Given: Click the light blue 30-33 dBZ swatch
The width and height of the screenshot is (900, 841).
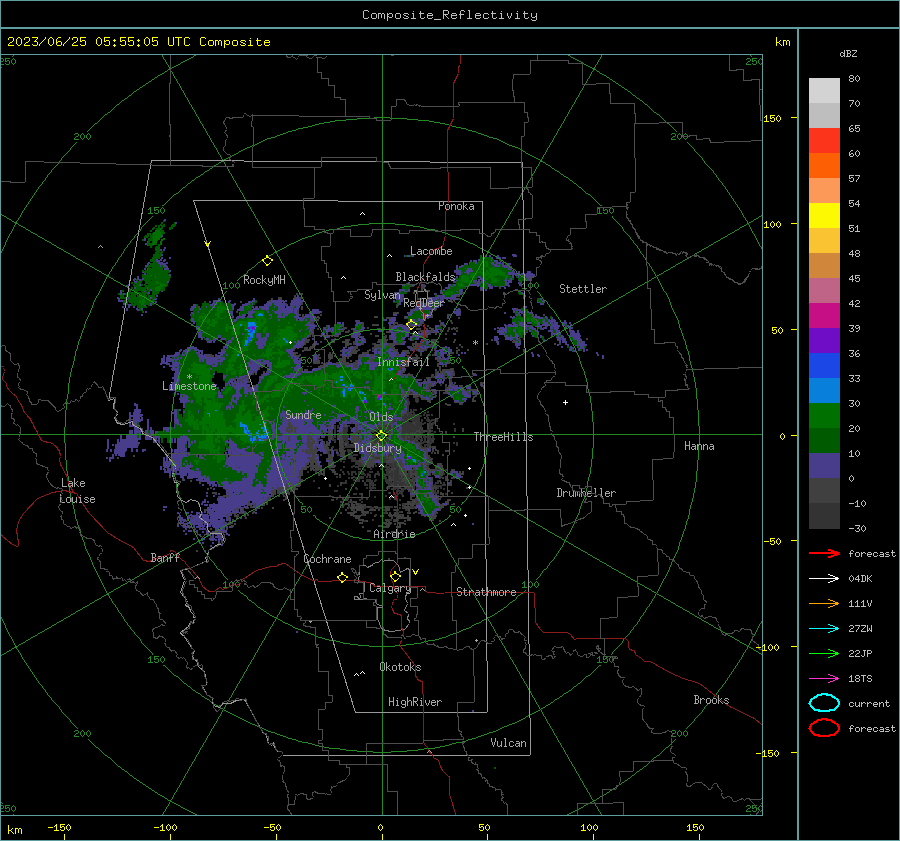Looking at the screenshot, I should coord(824,390).
